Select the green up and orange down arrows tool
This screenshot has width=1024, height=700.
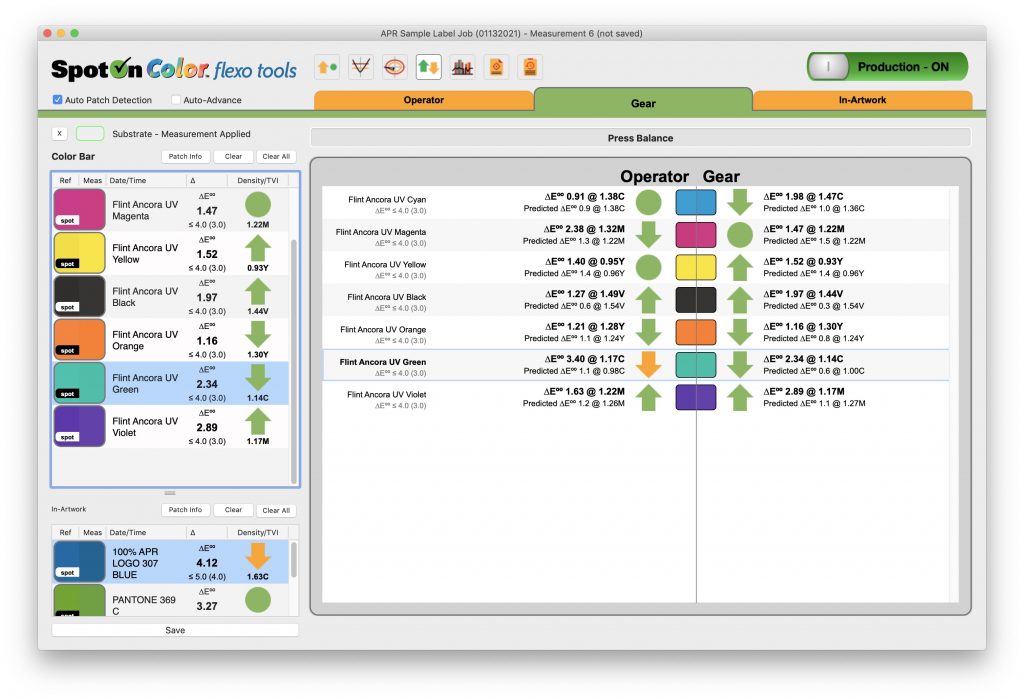tap(428, 67)
